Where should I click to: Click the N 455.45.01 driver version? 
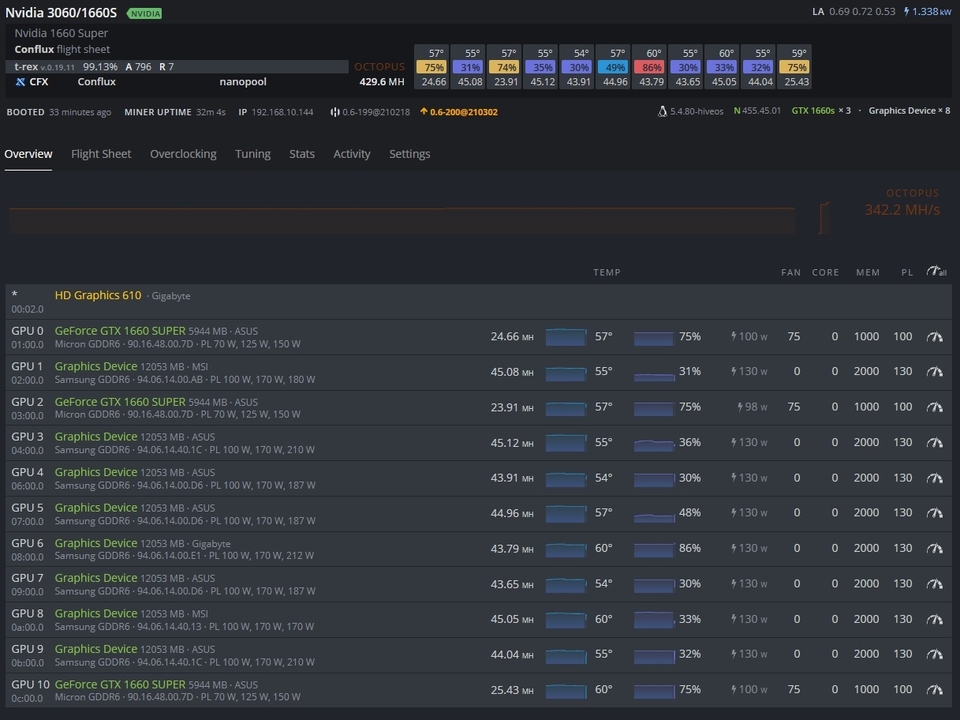coord(757,111)
